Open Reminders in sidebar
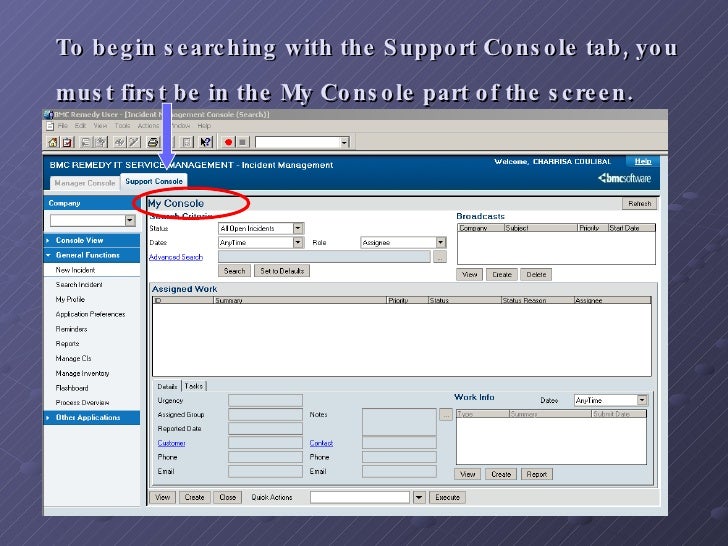This screenshot has height=546, width=728. click(x=72, y=329)
